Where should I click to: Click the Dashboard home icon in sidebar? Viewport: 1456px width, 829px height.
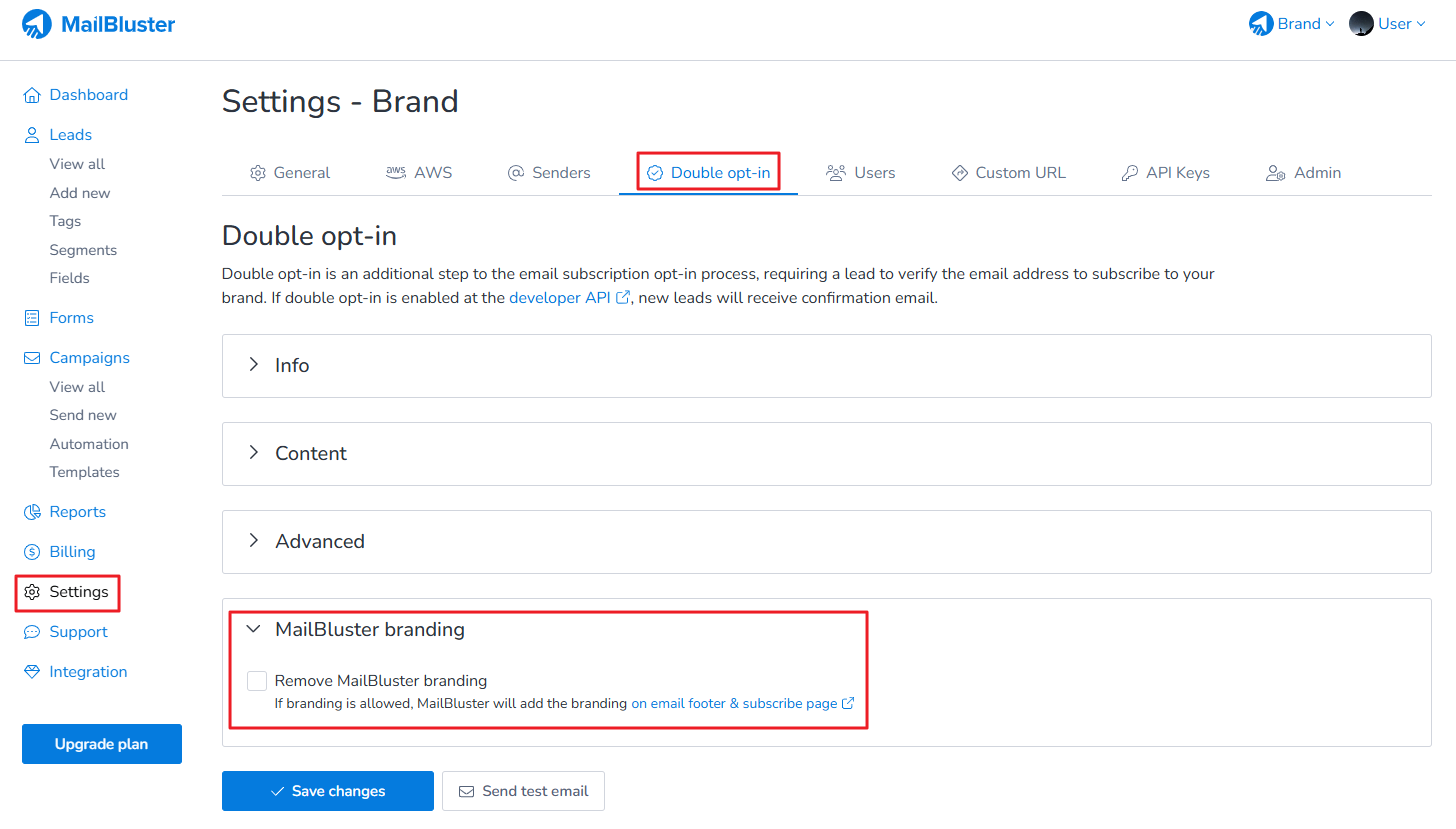tap(32, 95)
